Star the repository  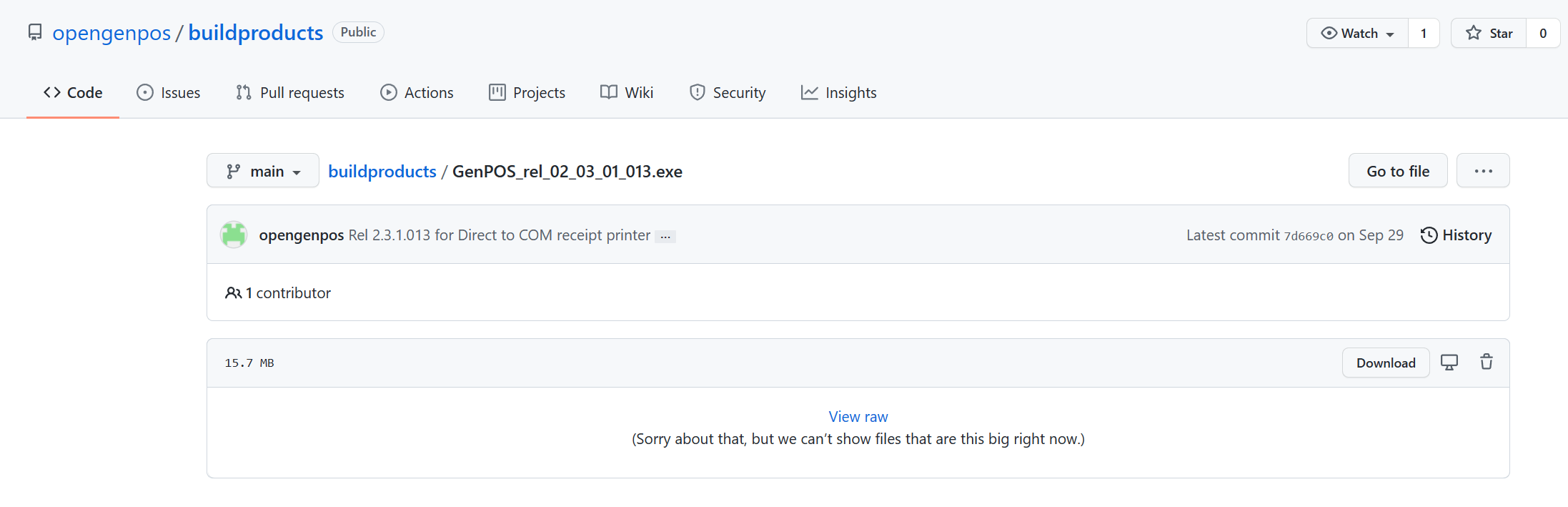point(1489,34)
